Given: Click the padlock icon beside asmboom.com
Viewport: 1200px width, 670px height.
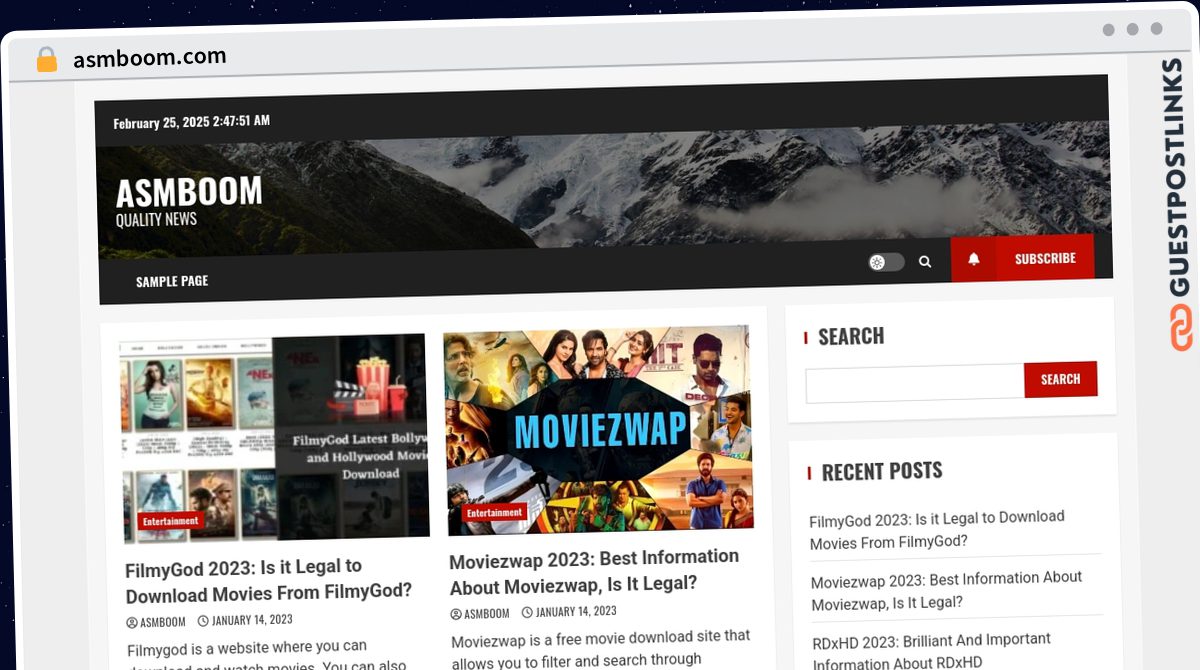Looking at the screenshot, I should point(46,59).
